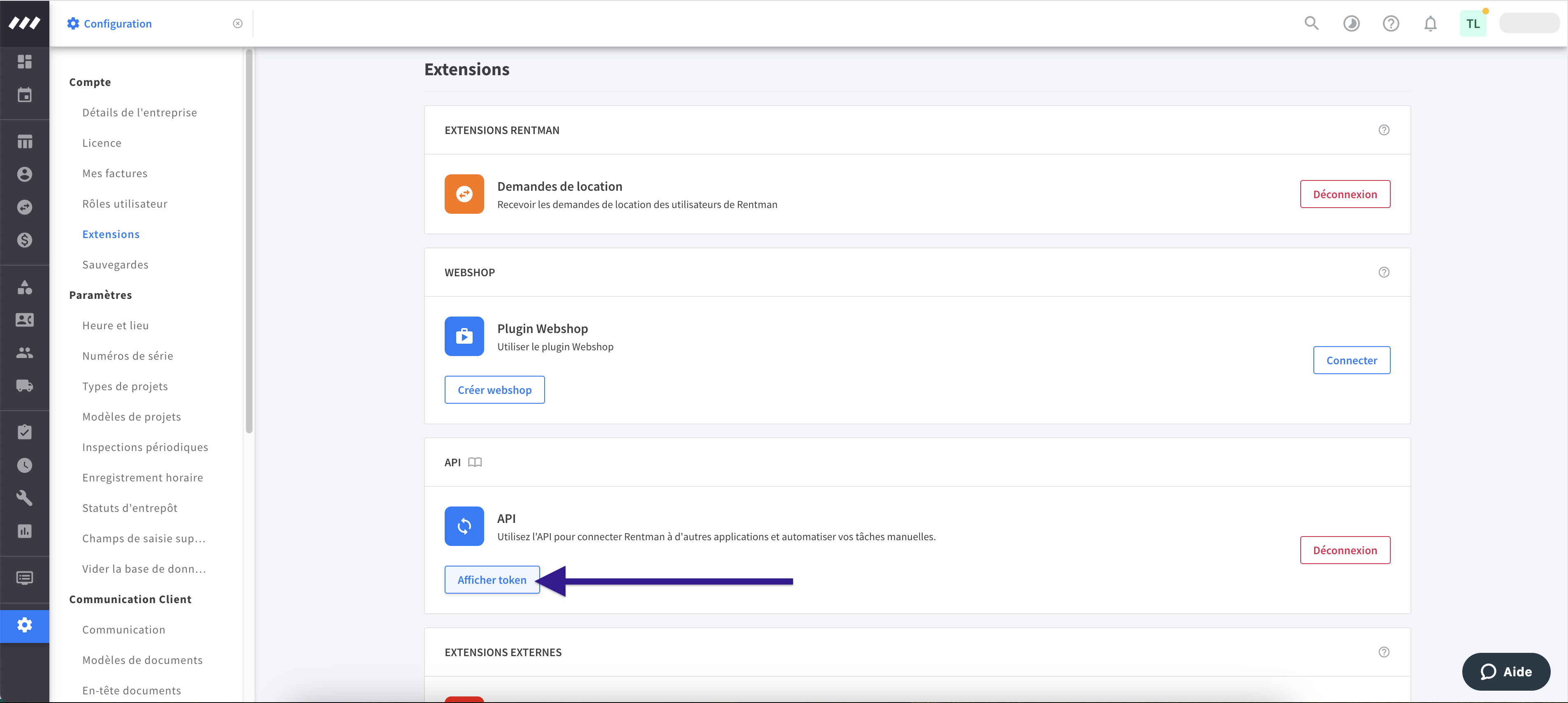Click the settings menu scrollbar
1568x703 pixels.
click(249, 243)
